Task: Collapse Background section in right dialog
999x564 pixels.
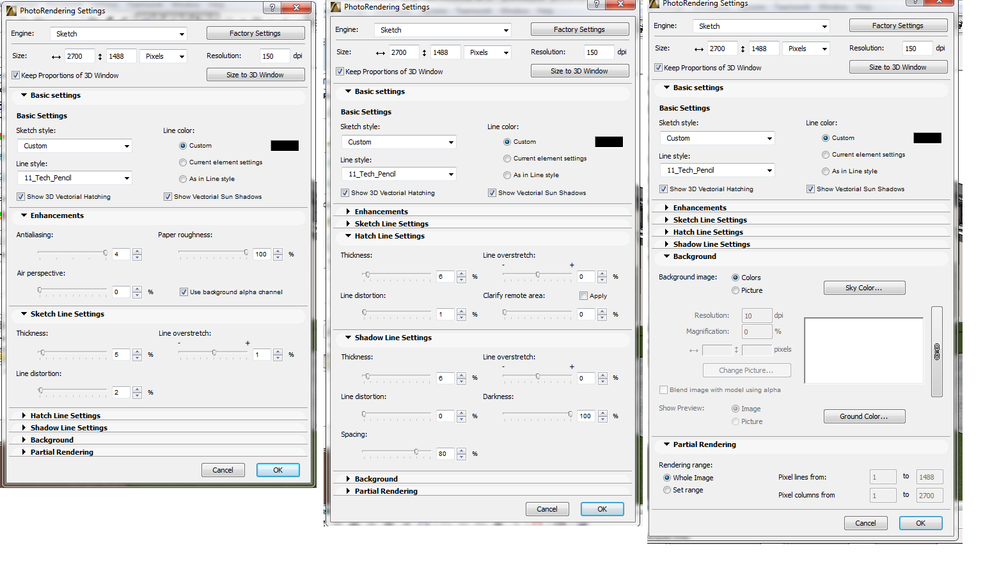Action: [x=667, y=256]
